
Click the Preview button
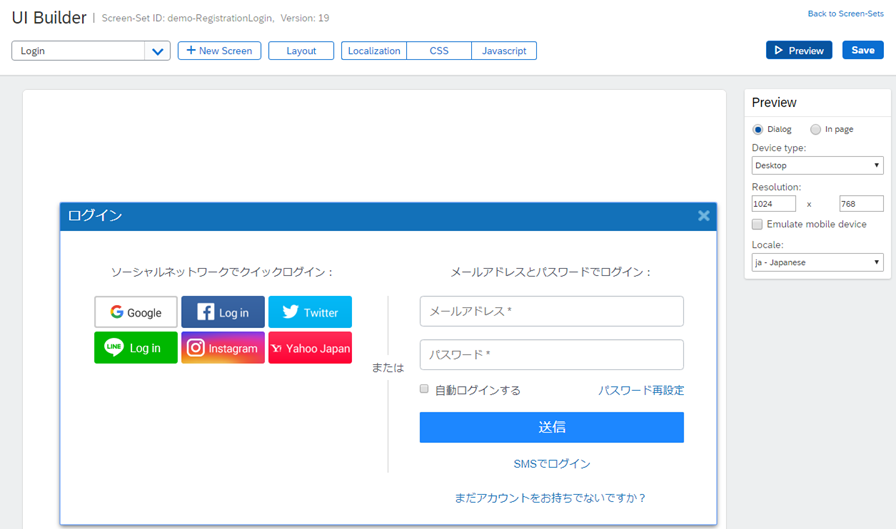tap(799, 50)
